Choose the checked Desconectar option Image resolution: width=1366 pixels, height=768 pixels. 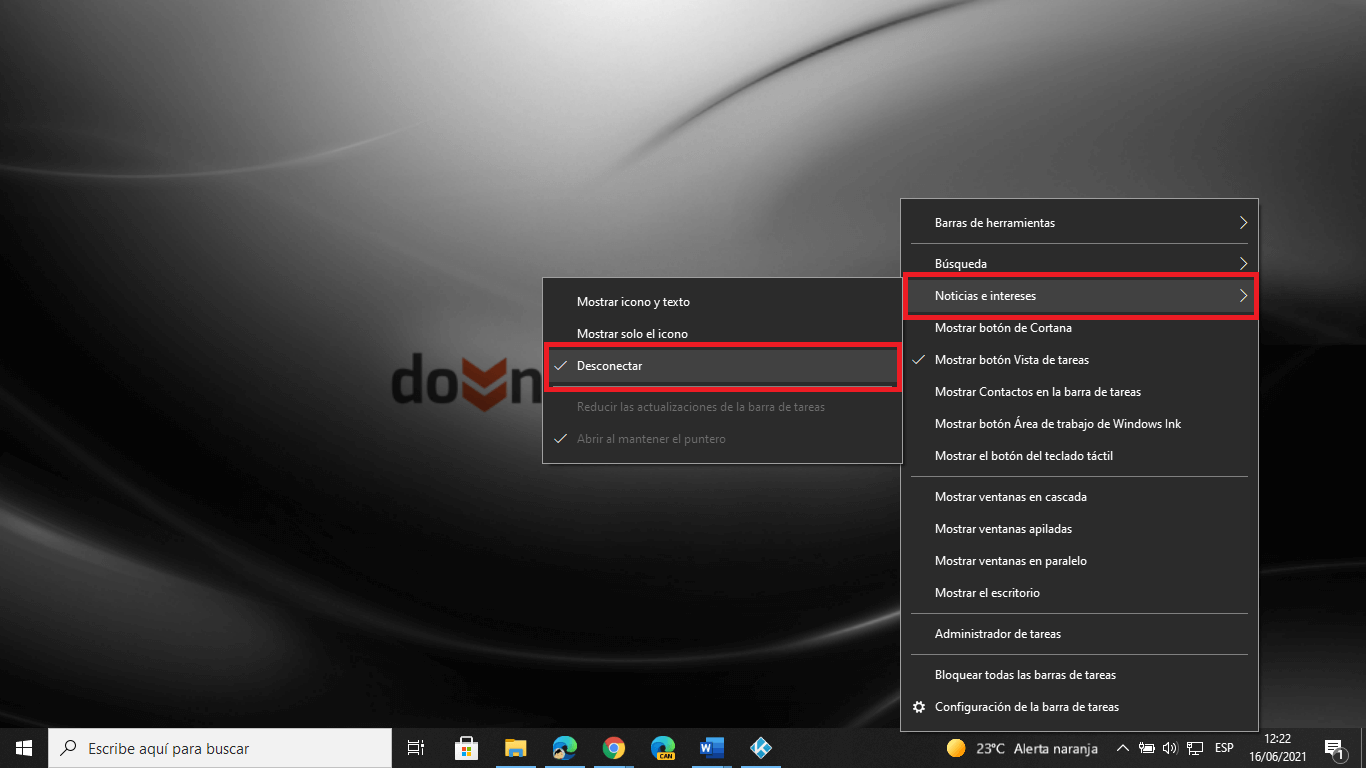click(722, 366)
